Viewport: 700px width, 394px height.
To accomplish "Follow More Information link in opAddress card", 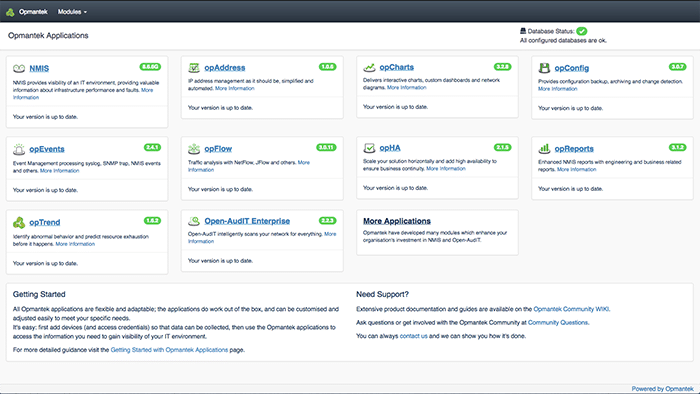I will pyautogui.click(x=235, y=88).
